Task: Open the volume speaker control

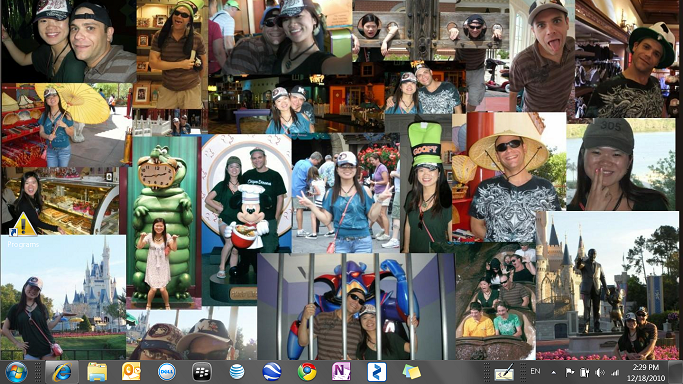Action: [x=600, y=372]
